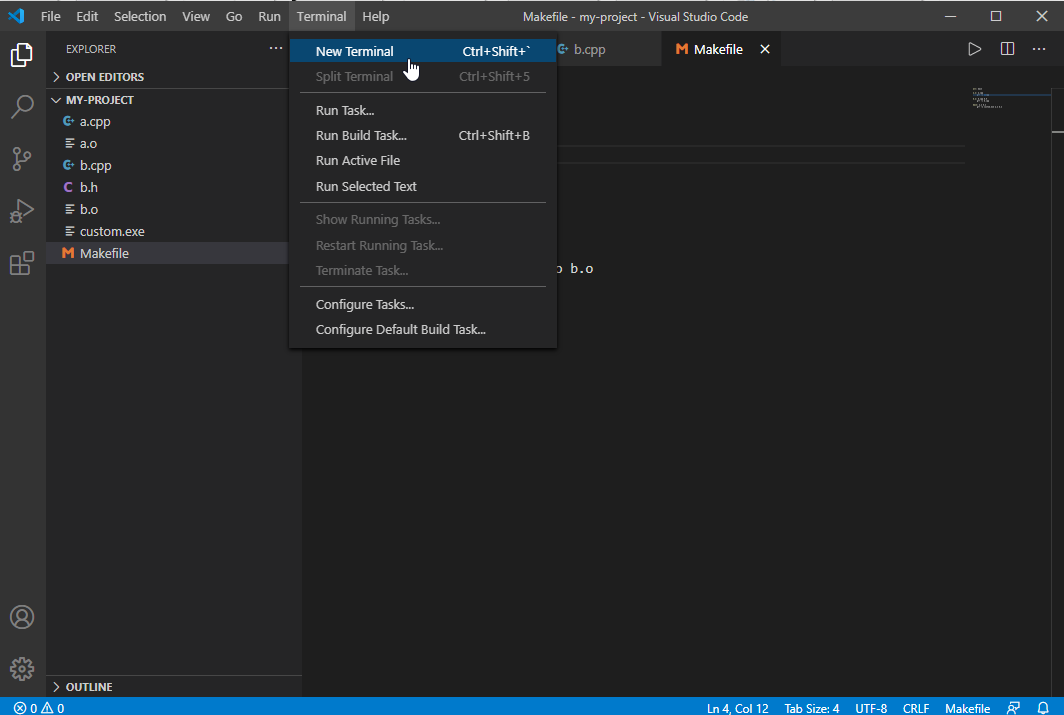Open the Run and Debug view

[22, 211]
